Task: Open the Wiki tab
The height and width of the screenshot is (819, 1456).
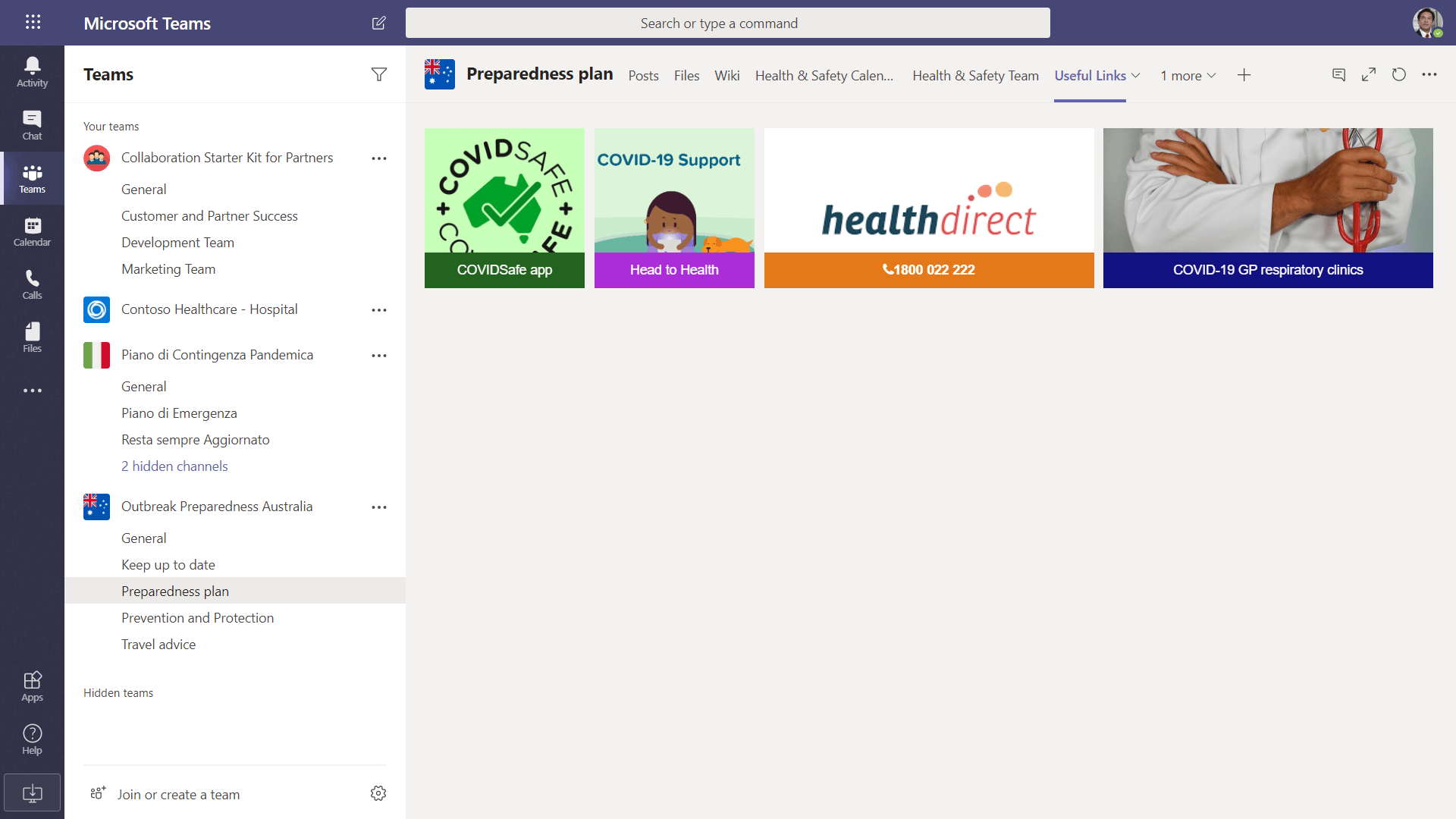Action: [x=726, y=76]
